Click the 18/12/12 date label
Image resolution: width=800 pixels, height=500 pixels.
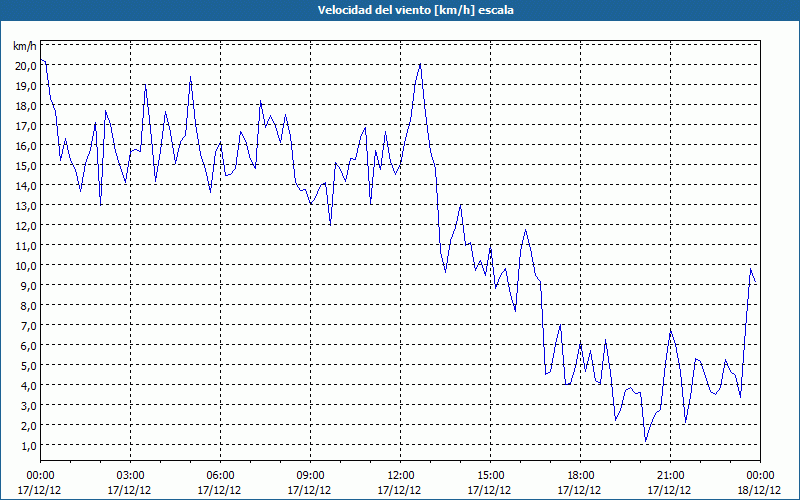point(759,490)
